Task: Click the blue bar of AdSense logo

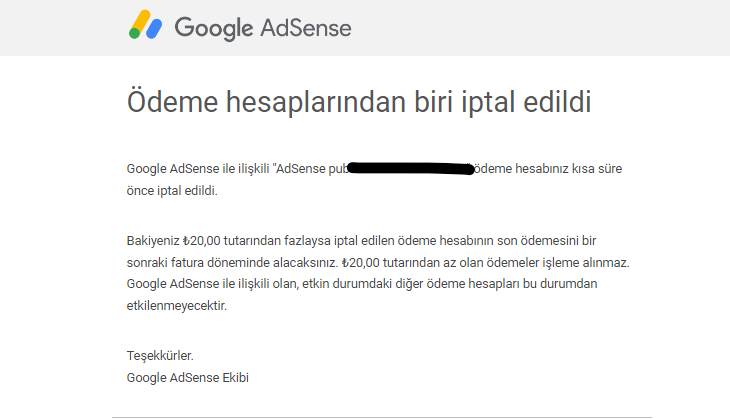Action: 154,28
